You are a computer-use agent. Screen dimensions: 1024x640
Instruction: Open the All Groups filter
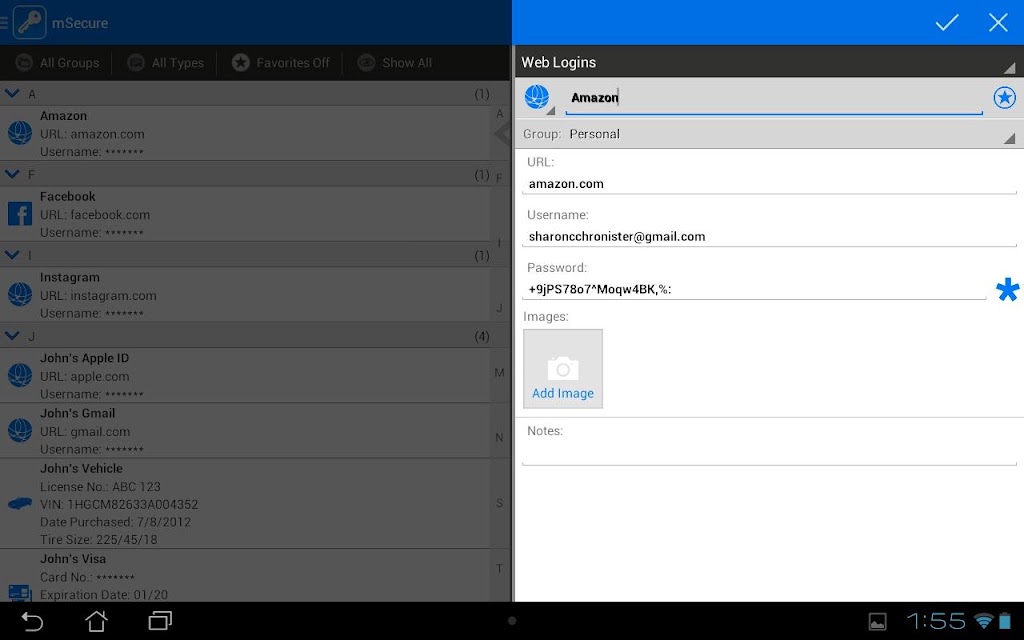(57, 63)
